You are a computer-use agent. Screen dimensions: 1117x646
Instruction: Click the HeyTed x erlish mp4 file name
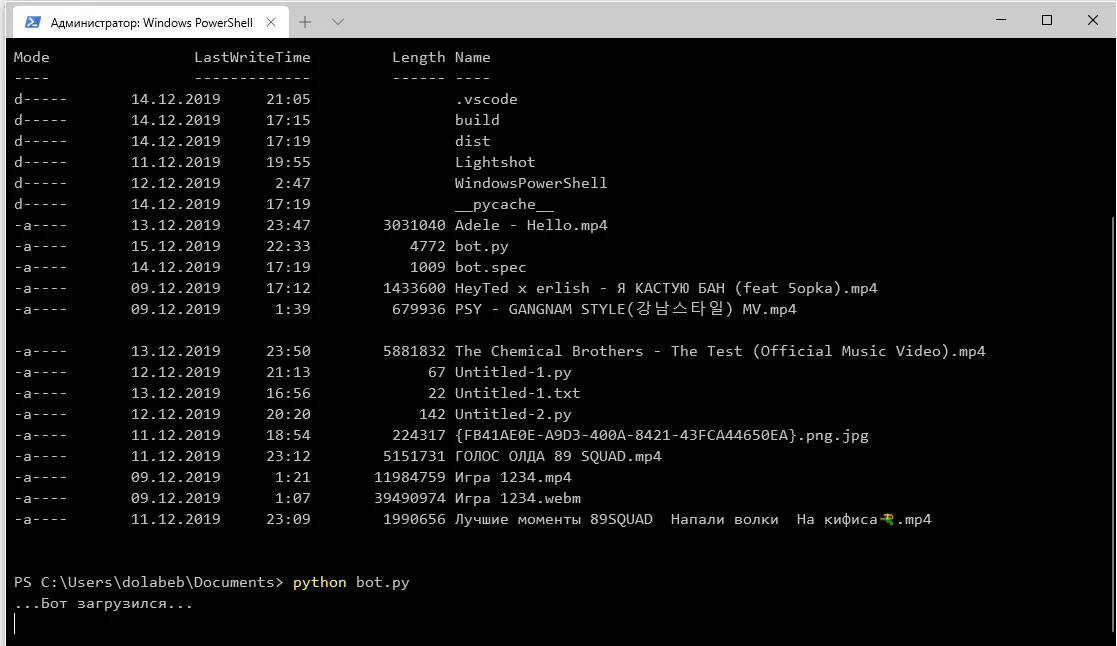point(666,288)
